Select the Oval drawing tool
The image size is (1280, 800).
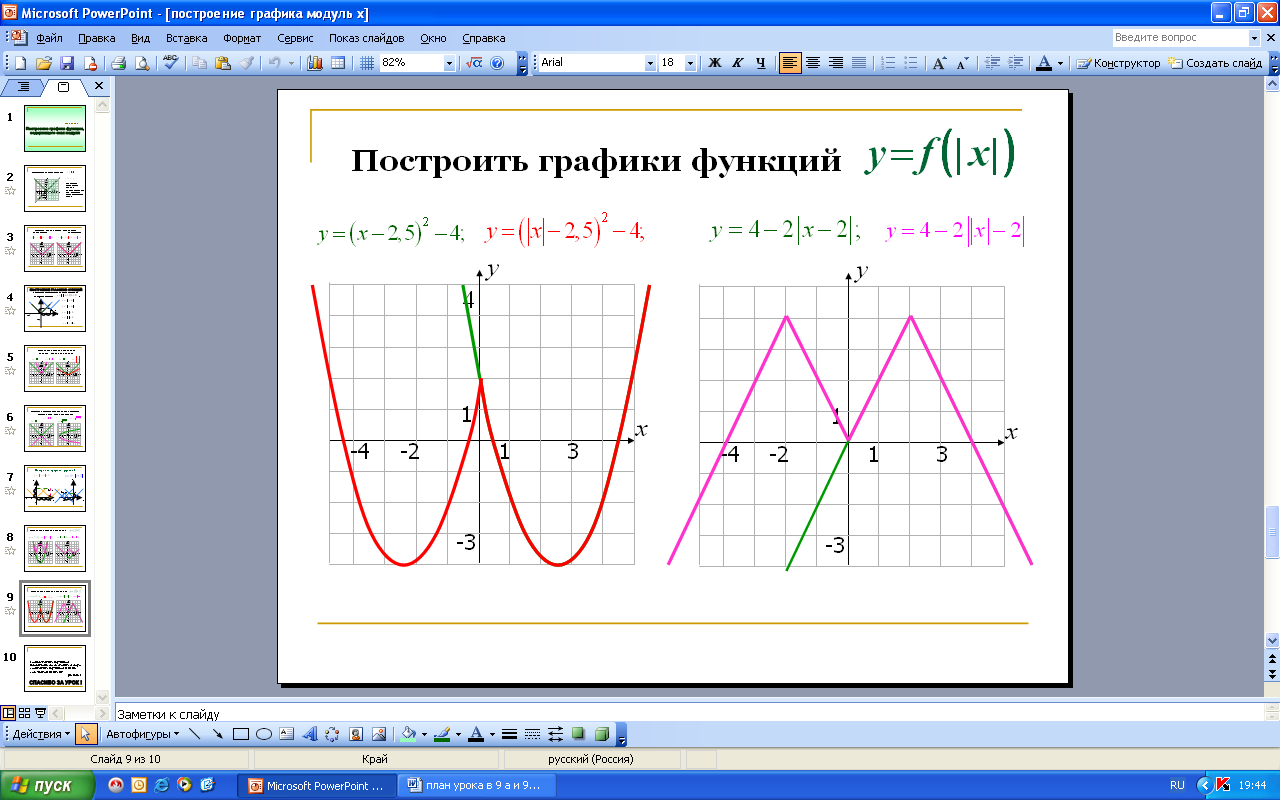click(x=264, y=734)
